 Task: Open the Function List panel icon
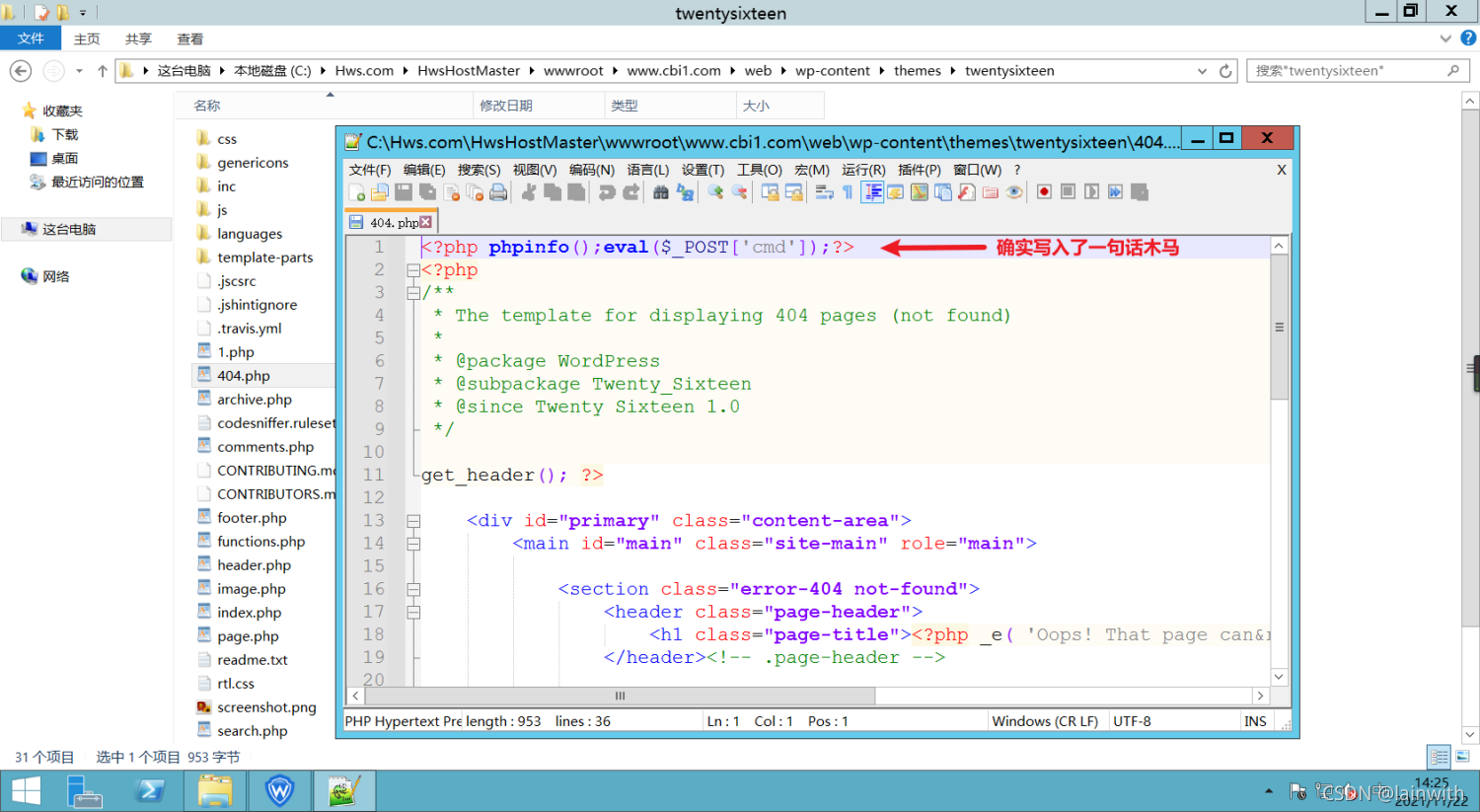click(967, 192)
